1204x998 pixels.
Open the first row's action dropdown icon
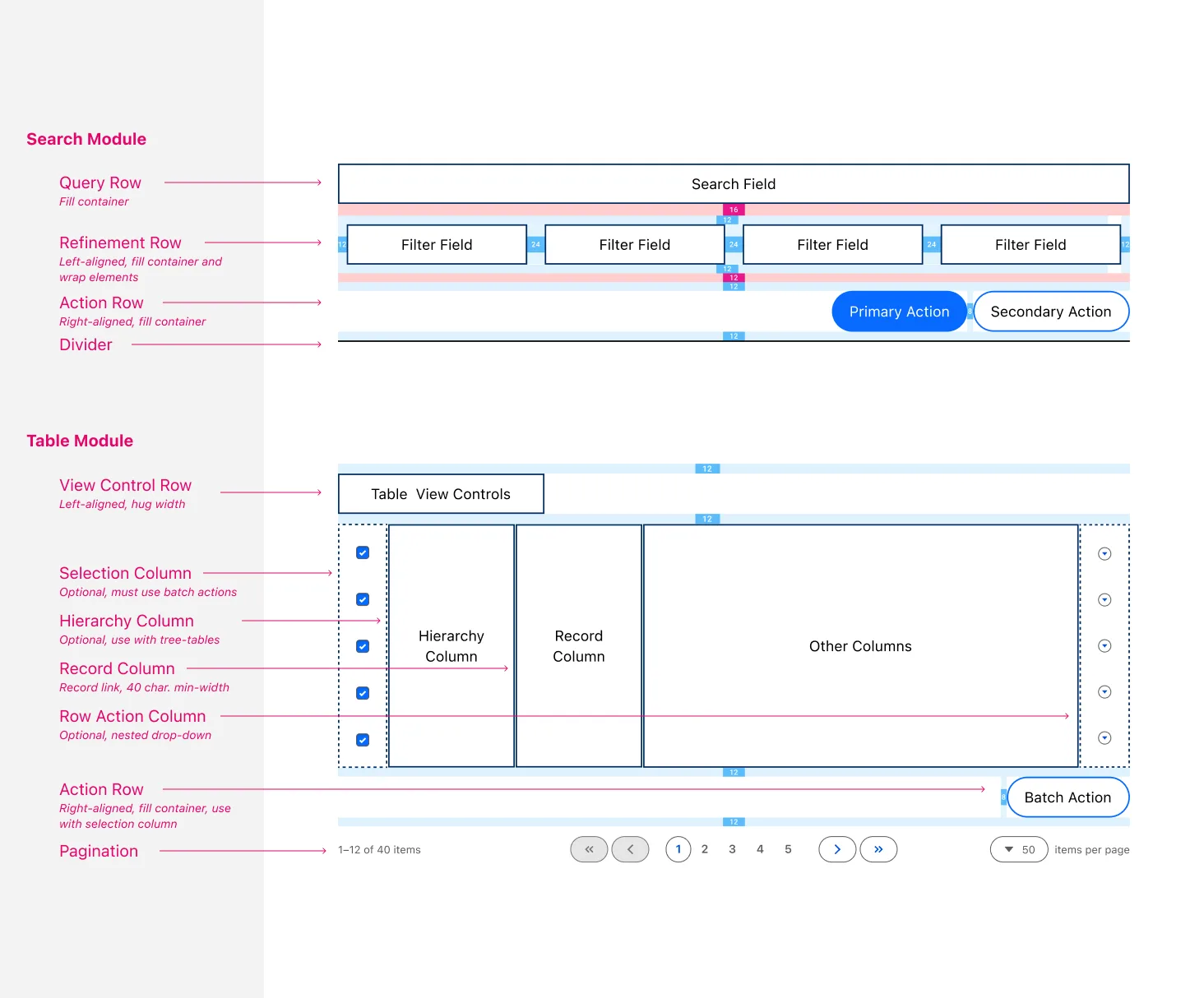(x=1104, y=554)
